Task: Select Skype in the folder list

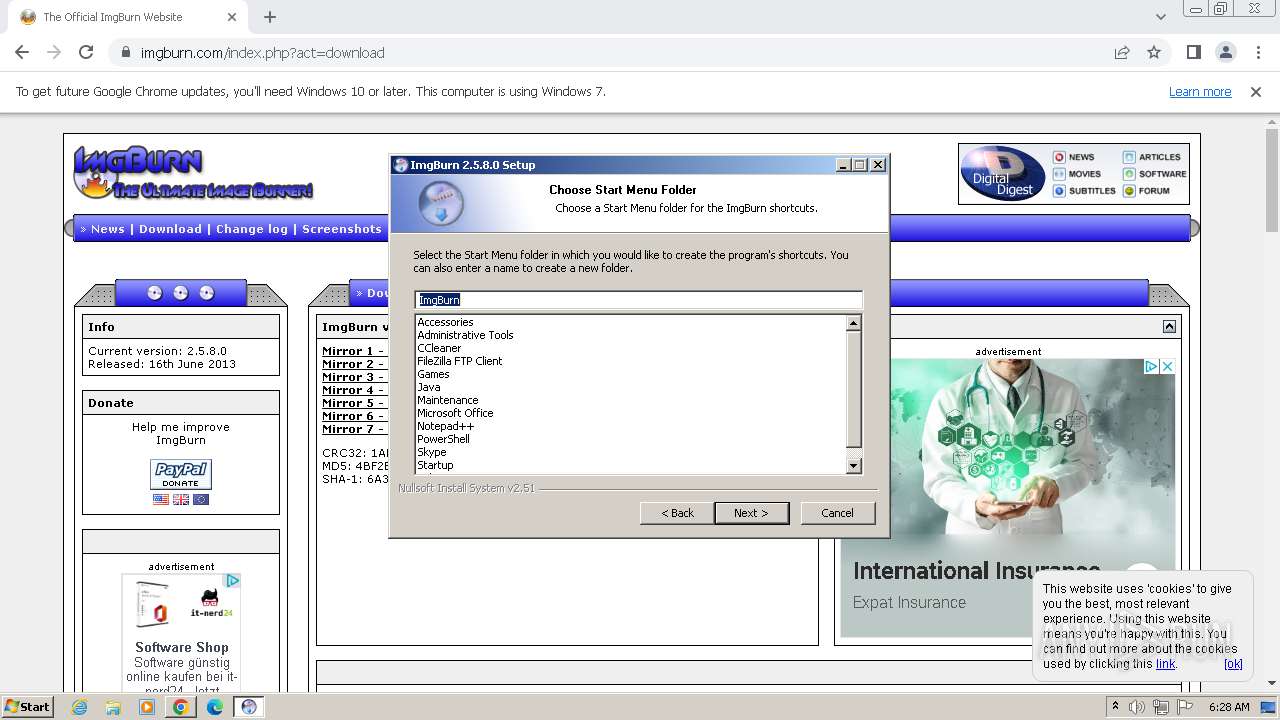Action: coord(432,452)
